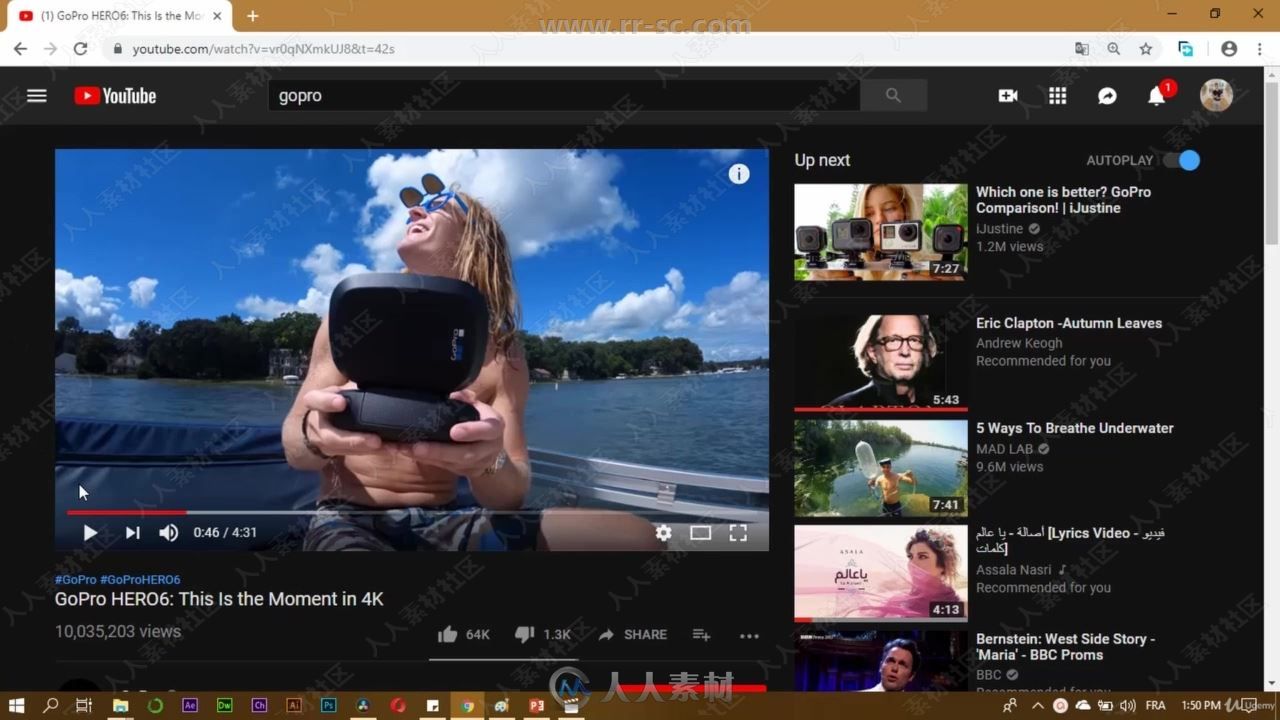Reload the page
Viewport: 1280px width, 720px height.
click(81, 48)
